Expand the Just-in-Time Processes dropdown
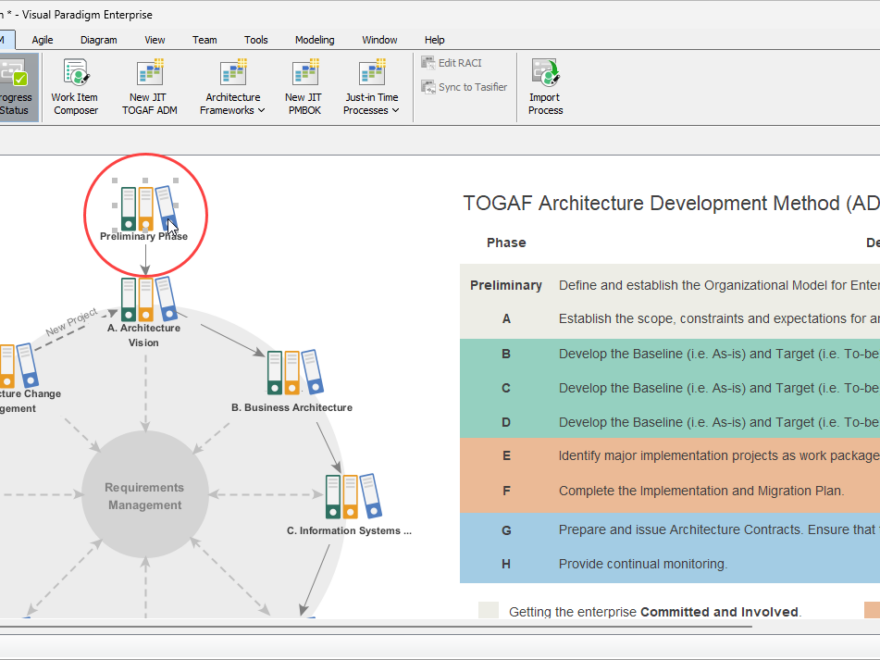880x660 pixels. point(394,110)
